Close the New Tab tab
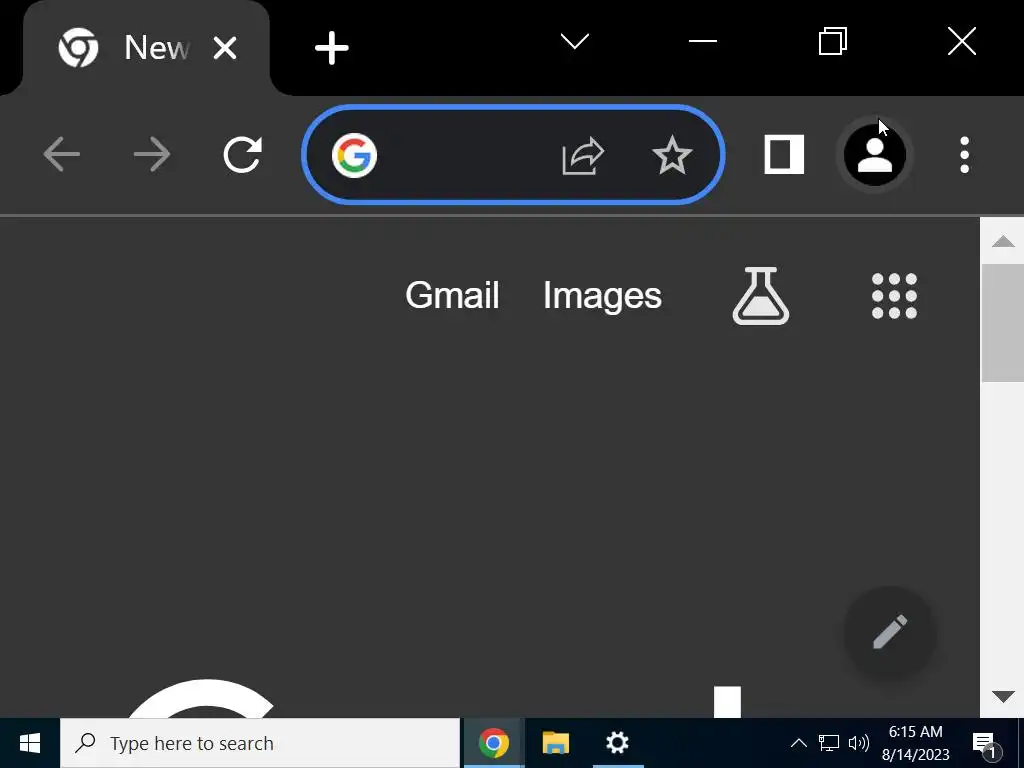1024x768 pixels. [x=225, y=48]
